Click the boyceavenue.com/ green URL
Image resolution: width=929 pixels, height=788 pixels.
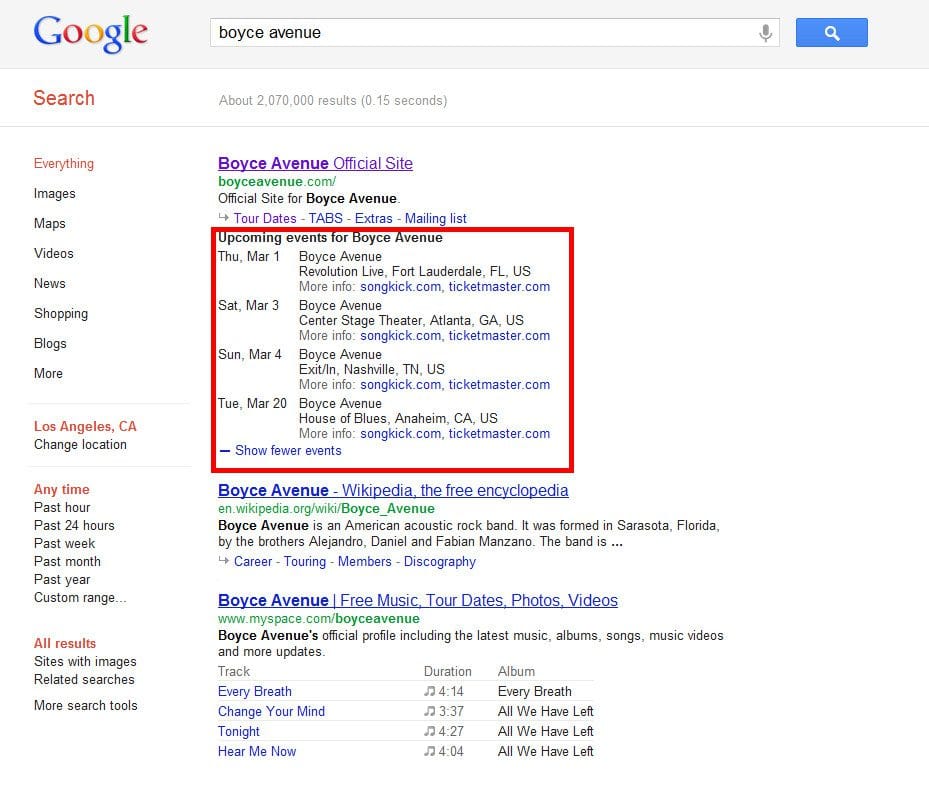[277, 181]
